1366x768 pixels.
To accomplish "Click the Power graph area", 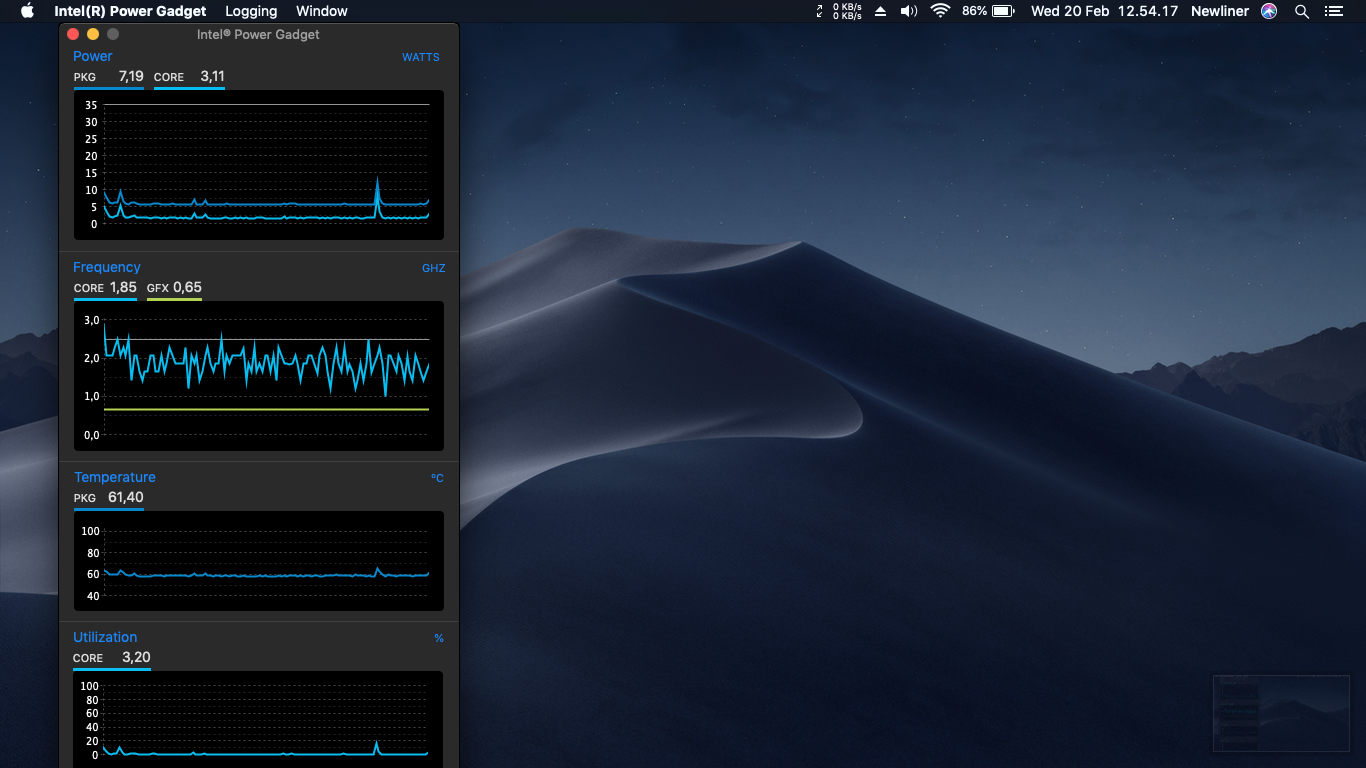I will pyautogui.click(x=259, y=165).
